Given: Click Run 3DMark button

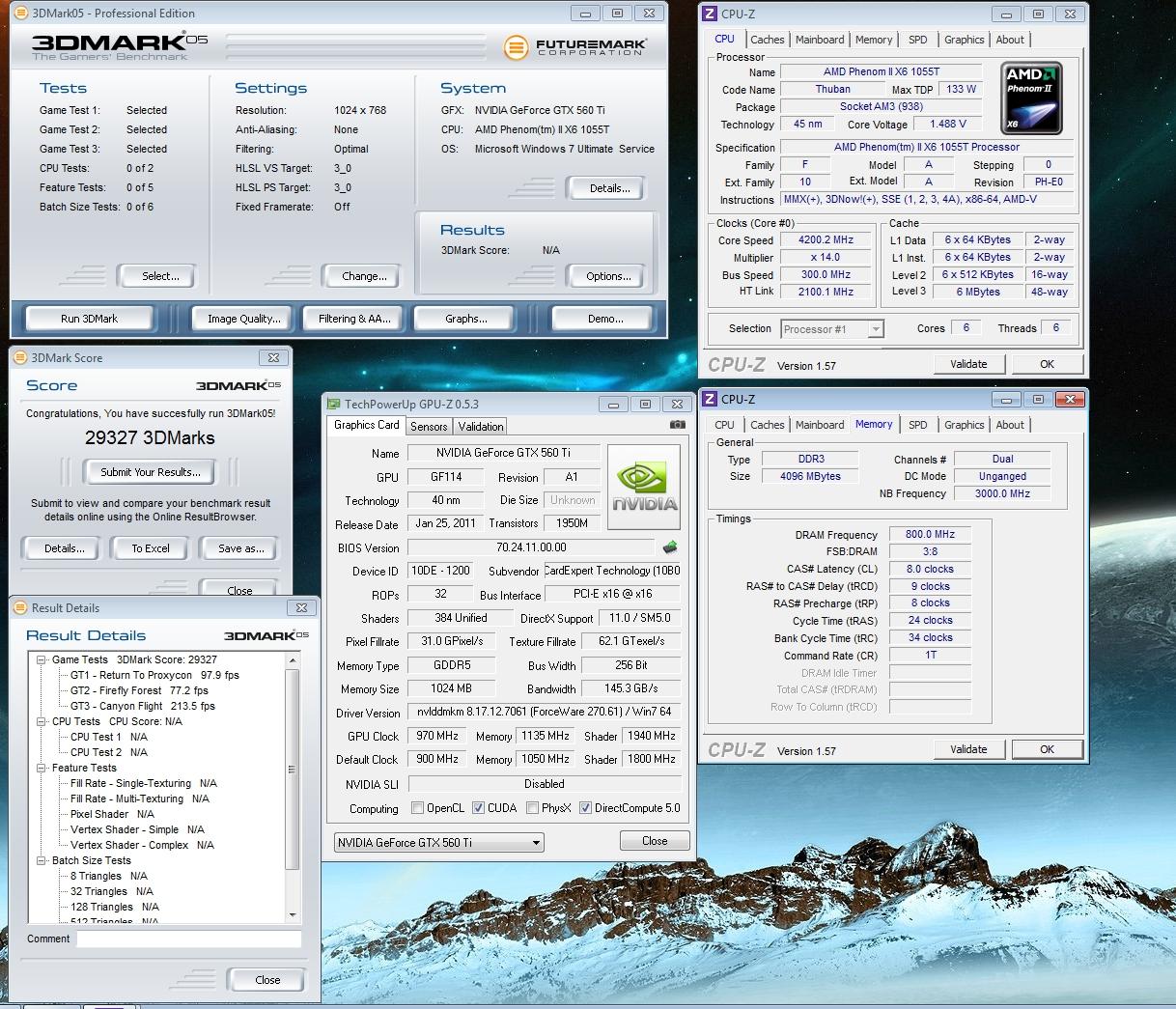Looking at the screenshot, I should [x=89, y=319].
